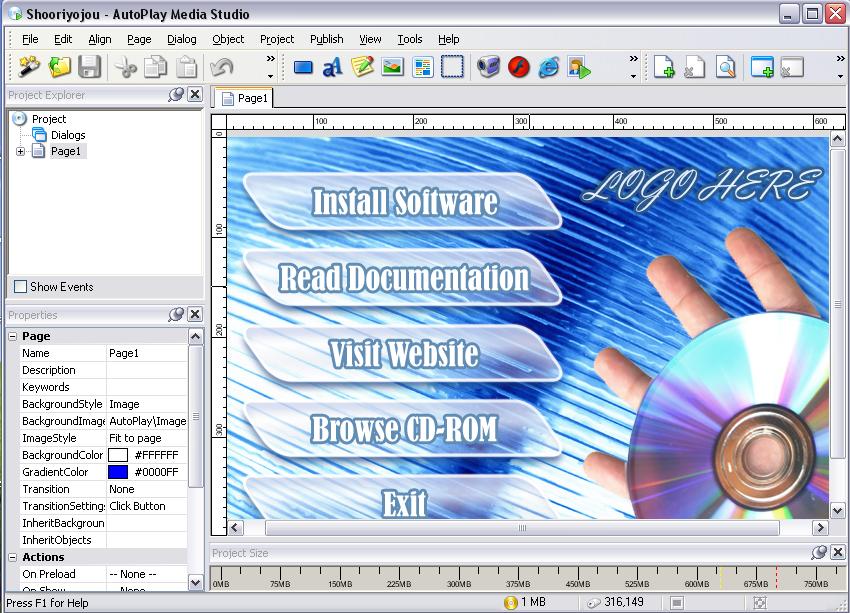Select the Exit button on canvas
This screenshot has width=850, height=613.
pos(402,497)
